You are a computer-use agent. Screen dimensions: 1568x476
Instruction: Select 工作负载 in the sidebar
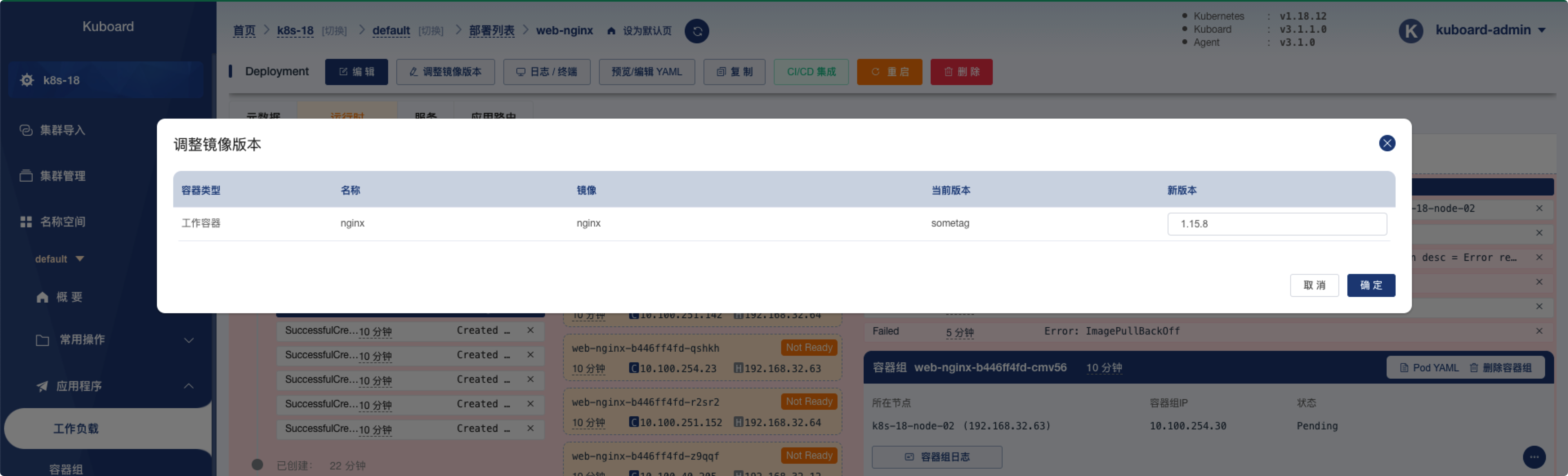(76, 429)
